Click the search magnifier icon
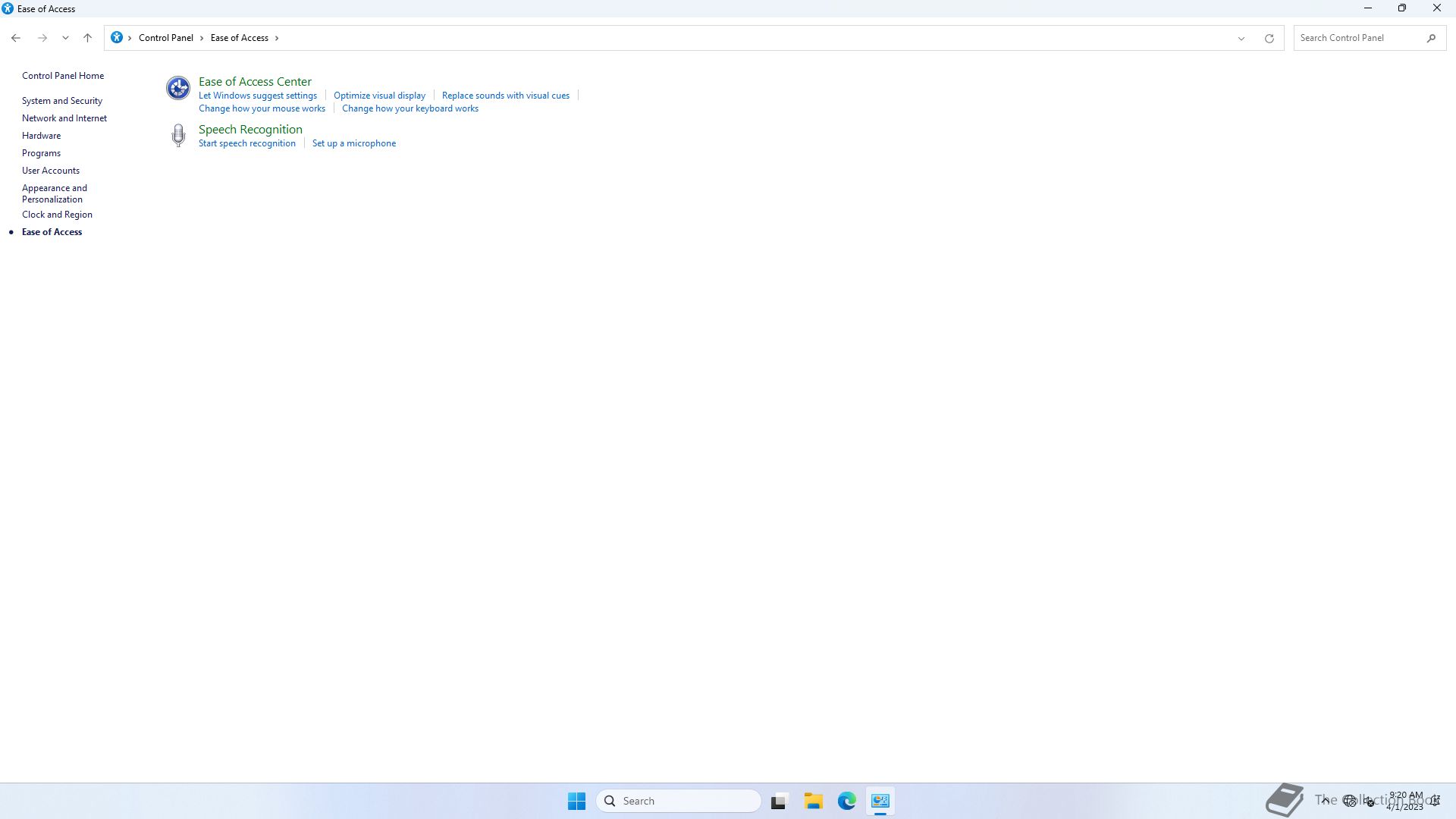The height and width of the screenshot is (819, 1456). (1431, 38)
